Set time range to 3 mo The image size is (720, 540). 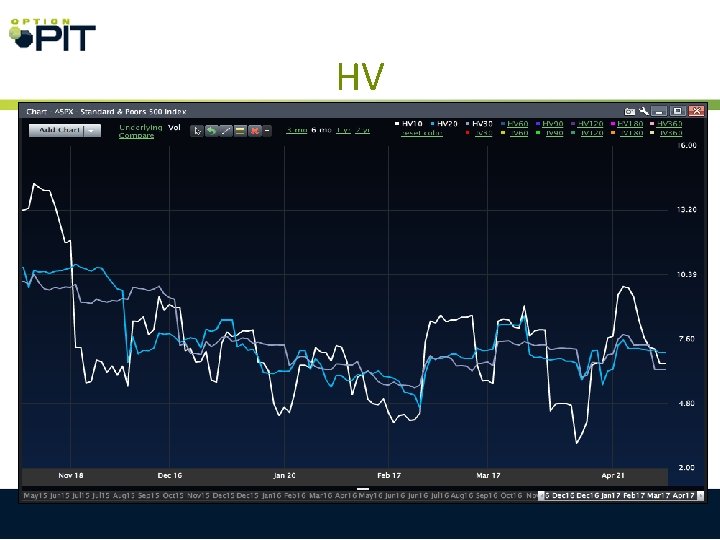(x=297, y=130)
